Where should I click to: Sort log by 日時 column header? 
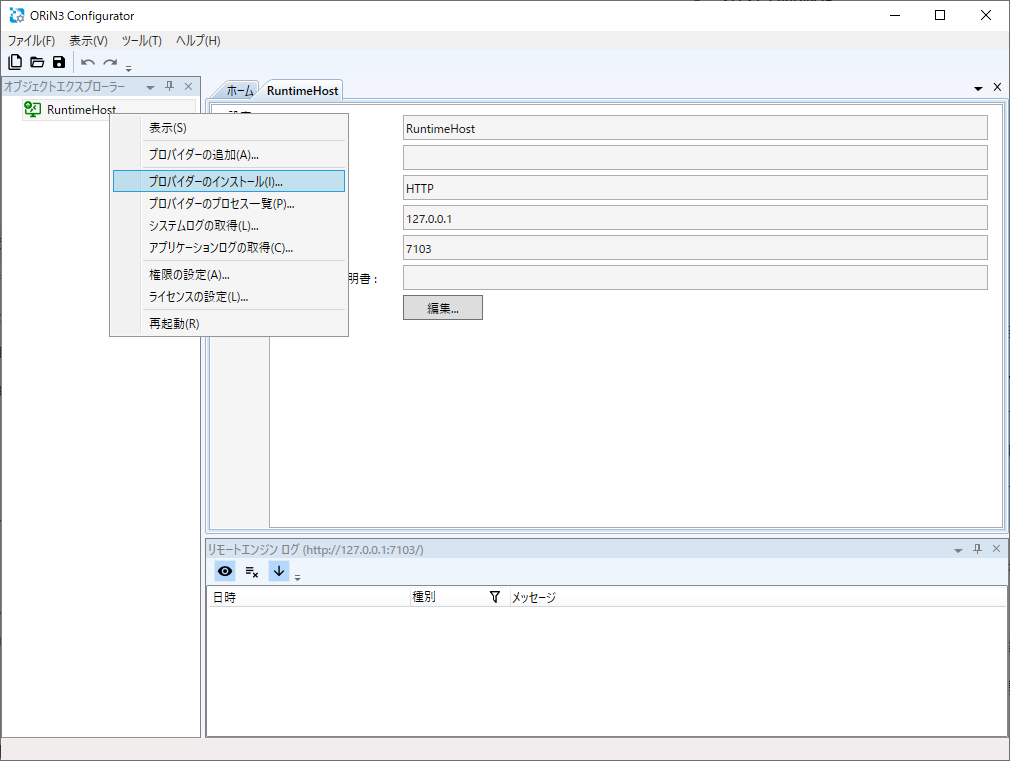309,597
